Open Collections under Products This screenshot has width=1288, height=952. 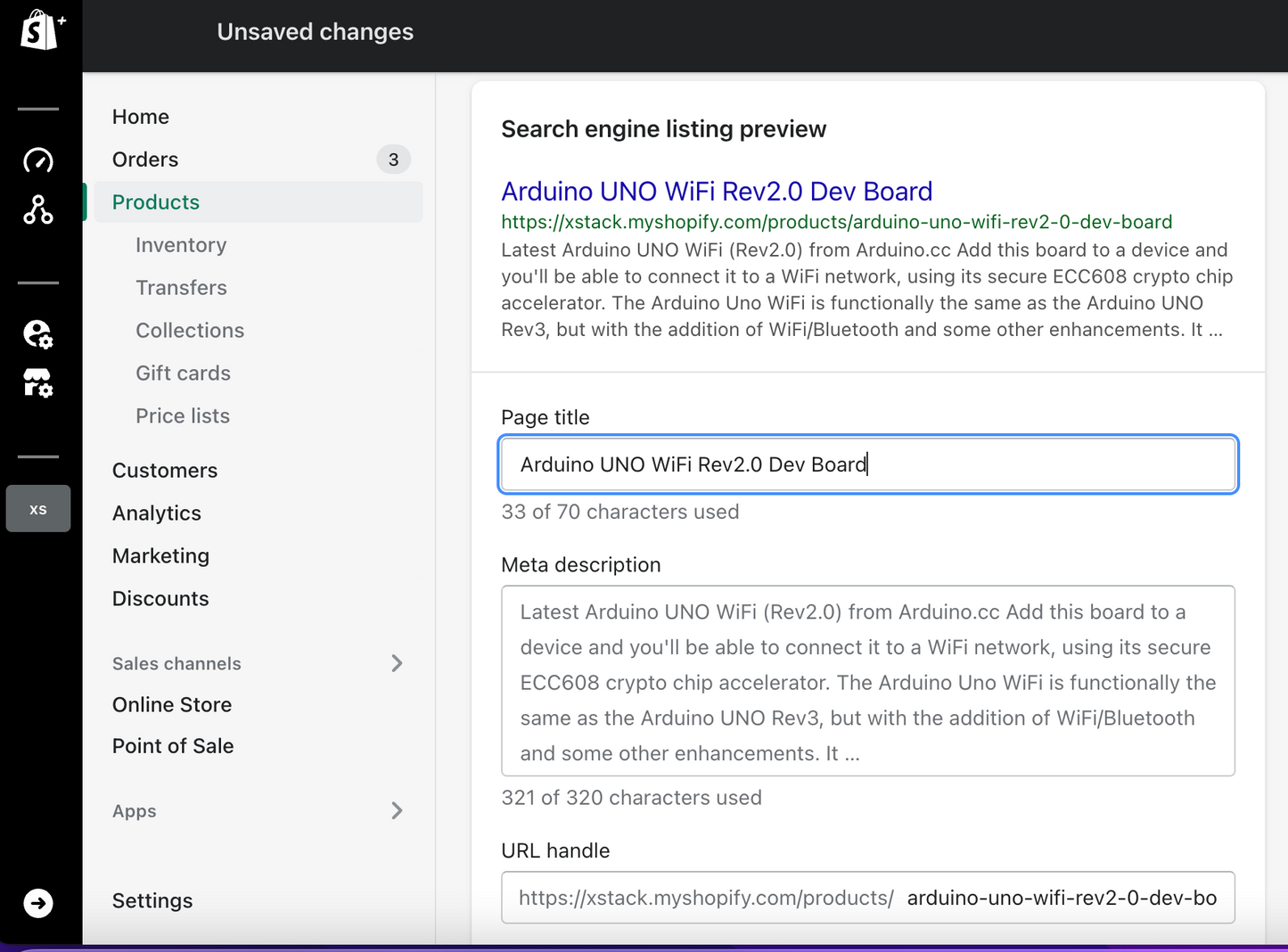click(190, 331)
